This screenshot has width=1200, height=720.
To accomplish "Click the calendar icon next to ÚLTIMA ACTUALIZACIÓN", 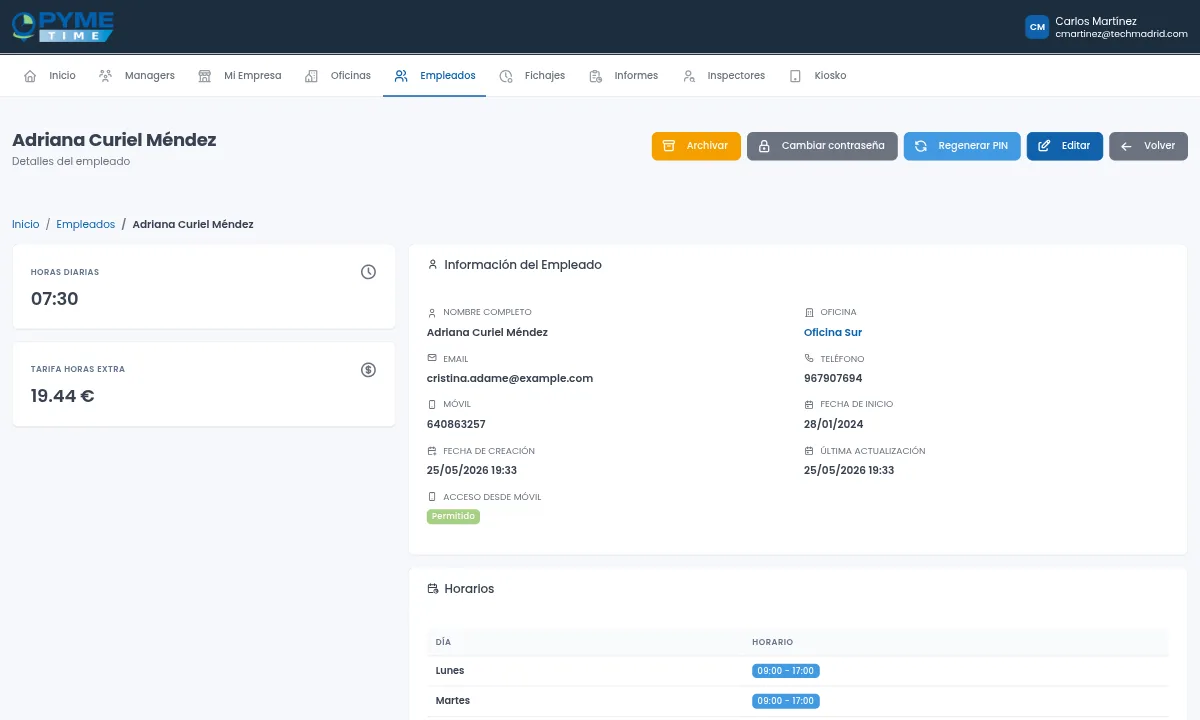I will click(809, 451).
